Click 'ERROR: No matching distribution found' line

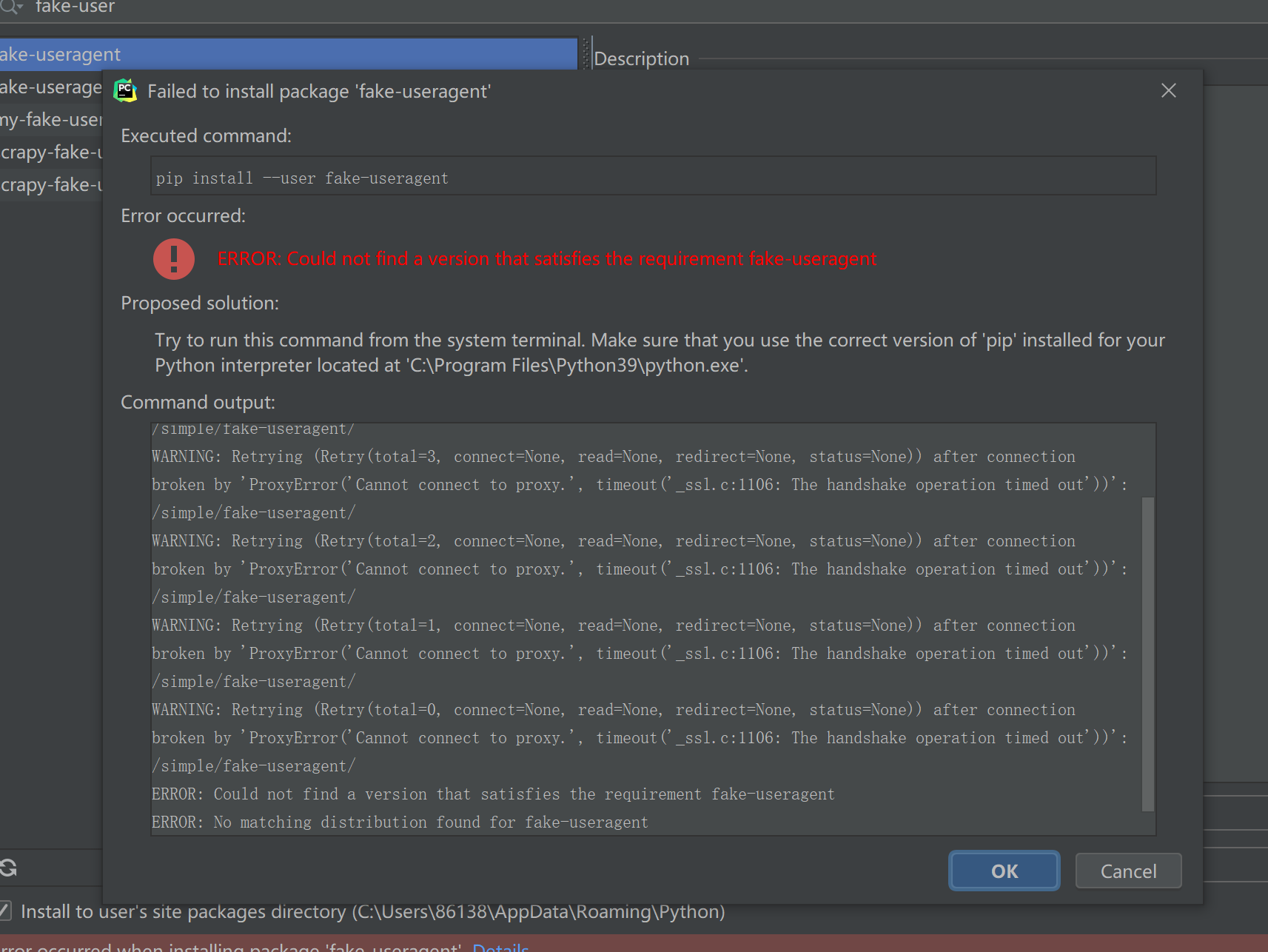click(x=400, y=822)
